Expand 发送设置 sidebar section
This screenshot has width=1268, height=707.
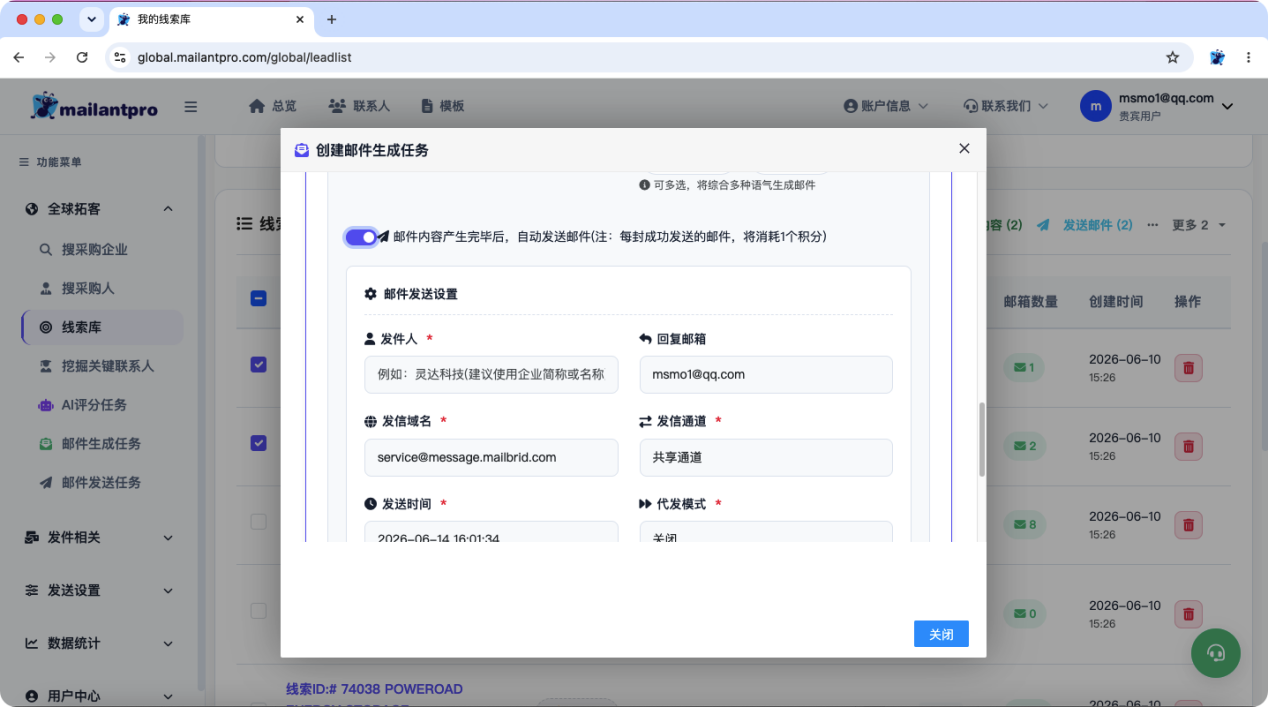pyautogui.click(x=100, y=590)
